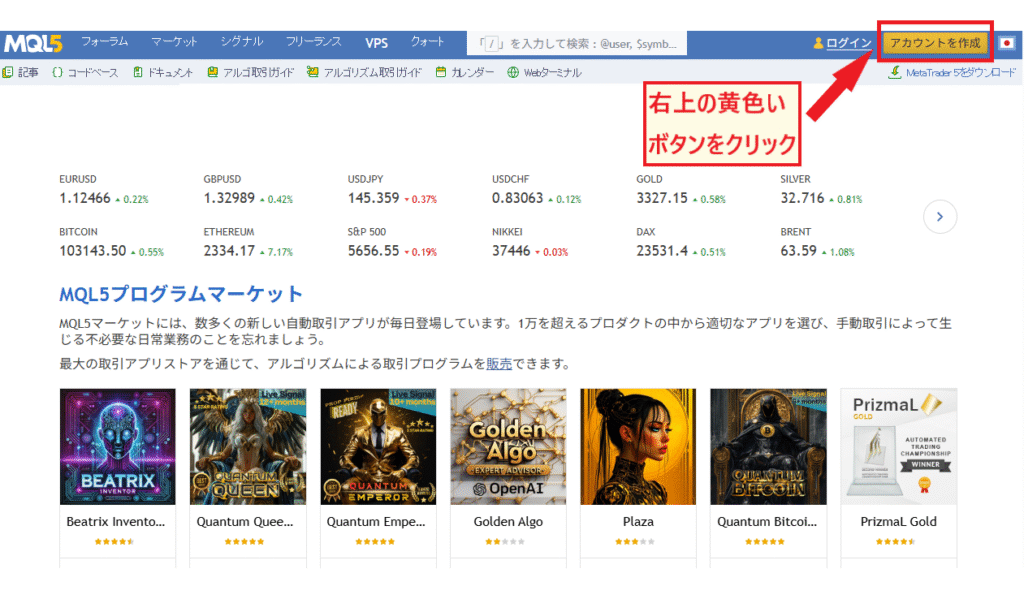The image size is (1024, 599).
Task: Open the アルゴリズム取引ガイド icon link
Action: [364, 73]
